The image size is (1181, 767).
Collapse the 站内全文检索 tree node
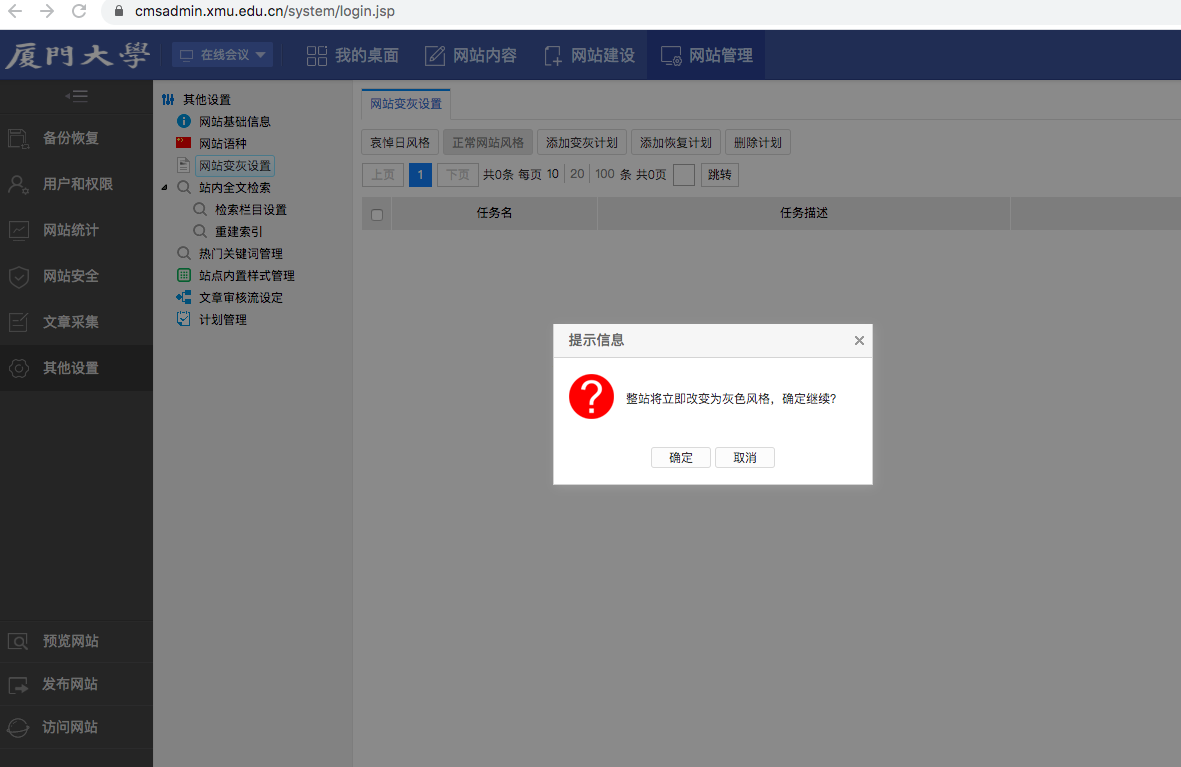165,188
